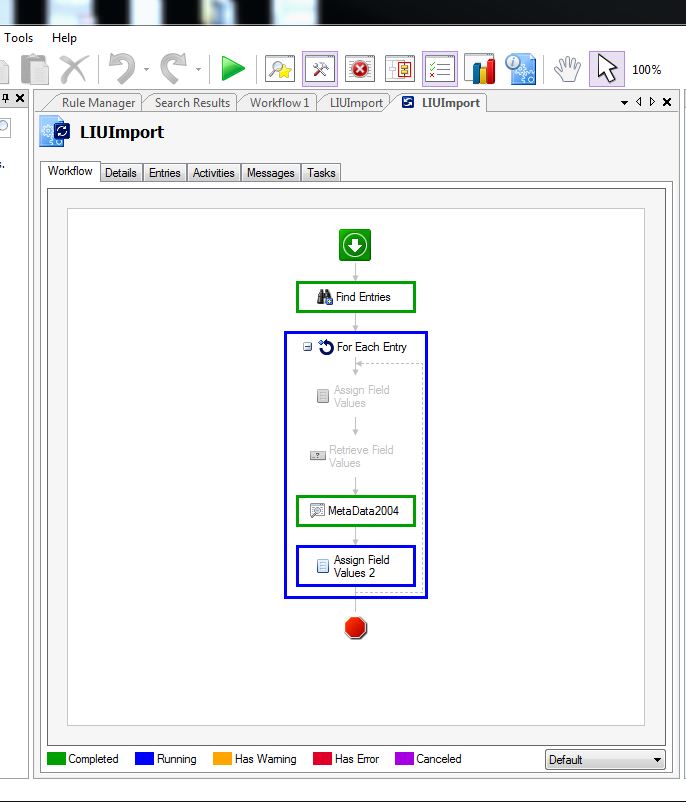The width and height of the screenshot is (686, 802).
Task: Click the green Run workflow play button
Action: [233, 69]
